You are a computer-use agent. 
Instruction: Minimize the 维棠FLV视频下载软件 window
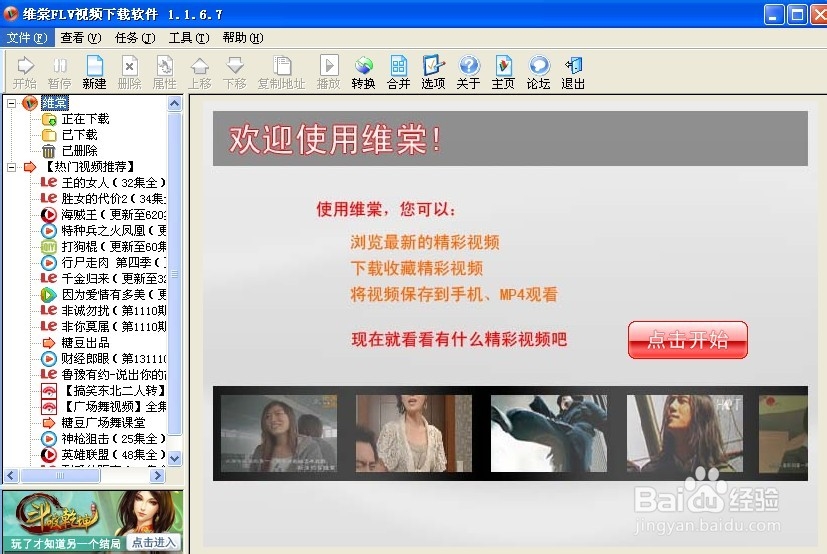(x=774, y=15)
